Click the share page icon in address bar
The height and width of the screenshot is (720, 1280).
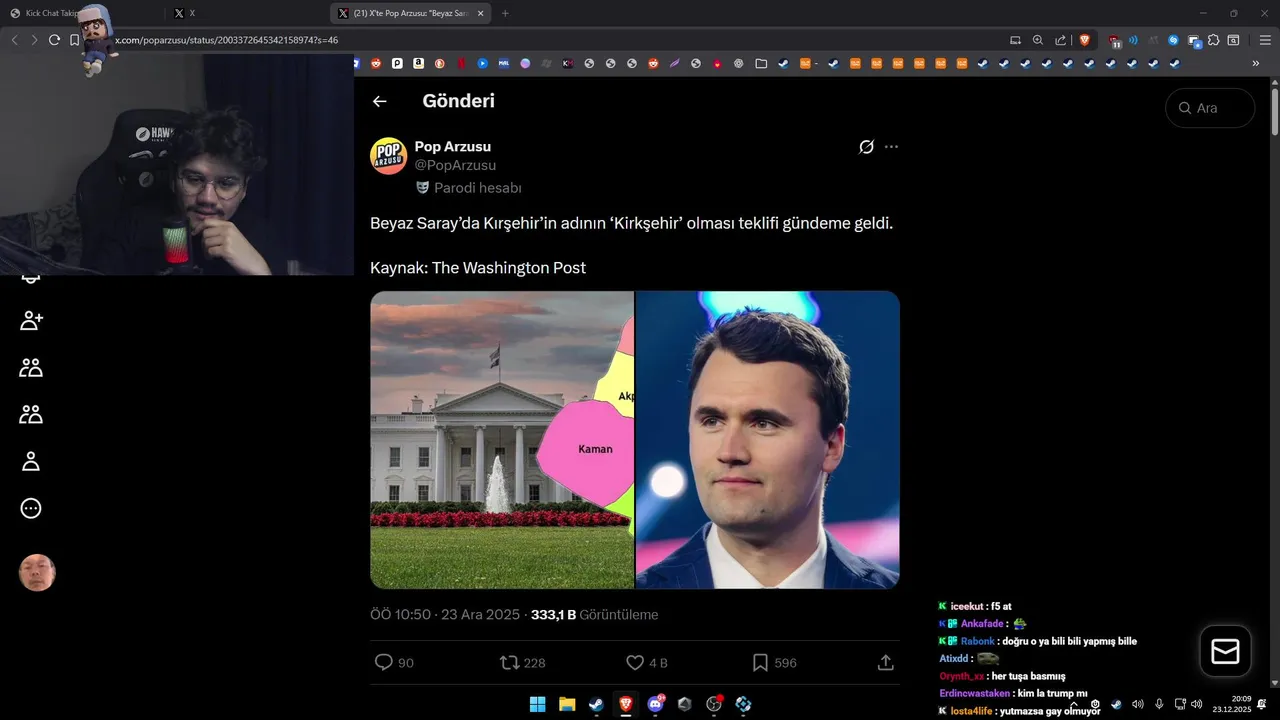(x=1060, y=40)
